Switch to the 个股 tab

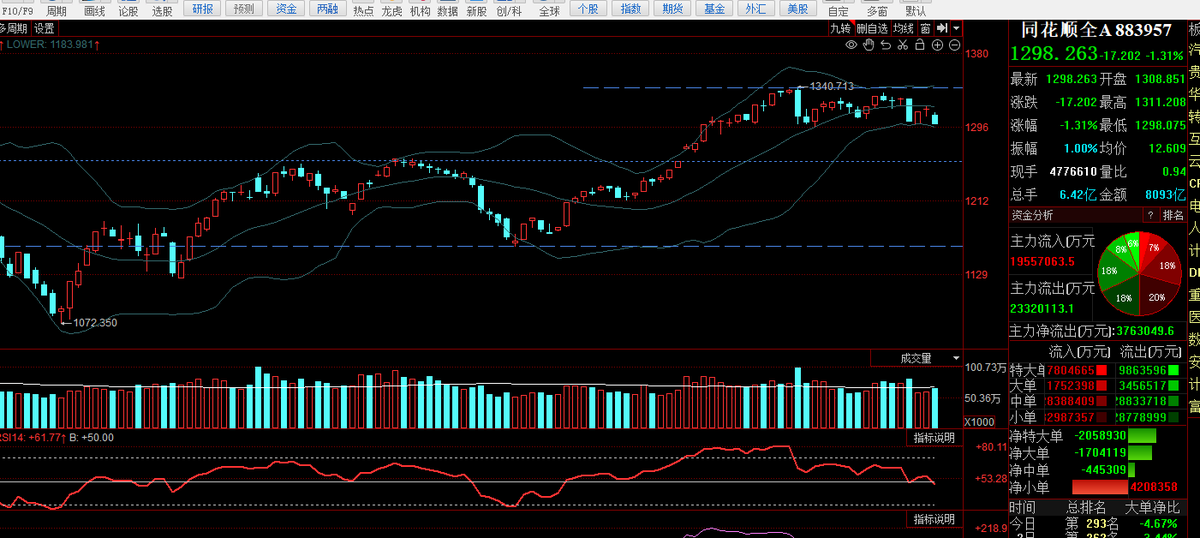point(589,10)
